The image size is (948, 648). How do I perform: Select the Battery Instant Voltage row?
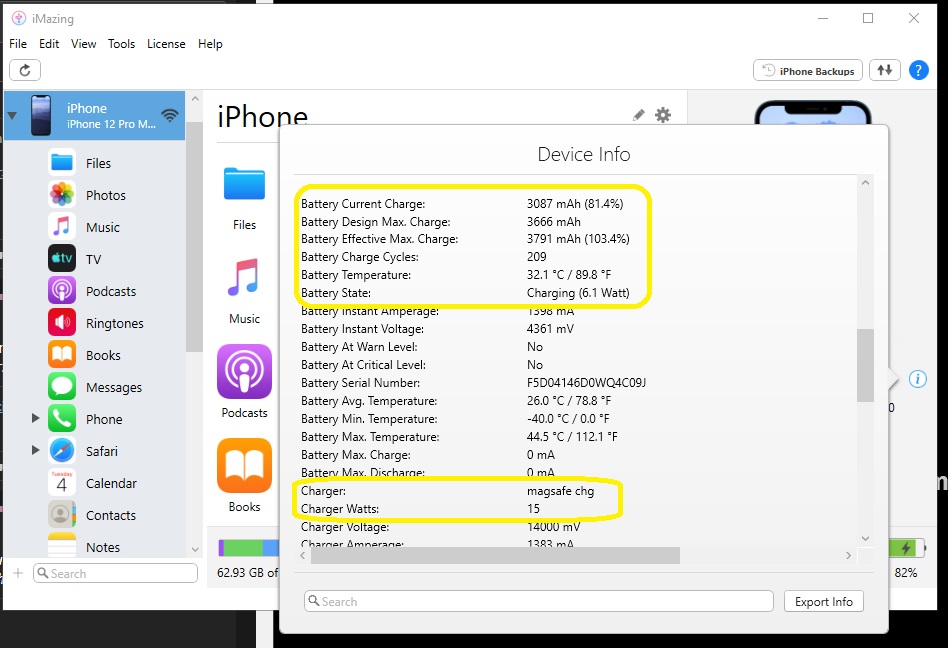point(438,329)
